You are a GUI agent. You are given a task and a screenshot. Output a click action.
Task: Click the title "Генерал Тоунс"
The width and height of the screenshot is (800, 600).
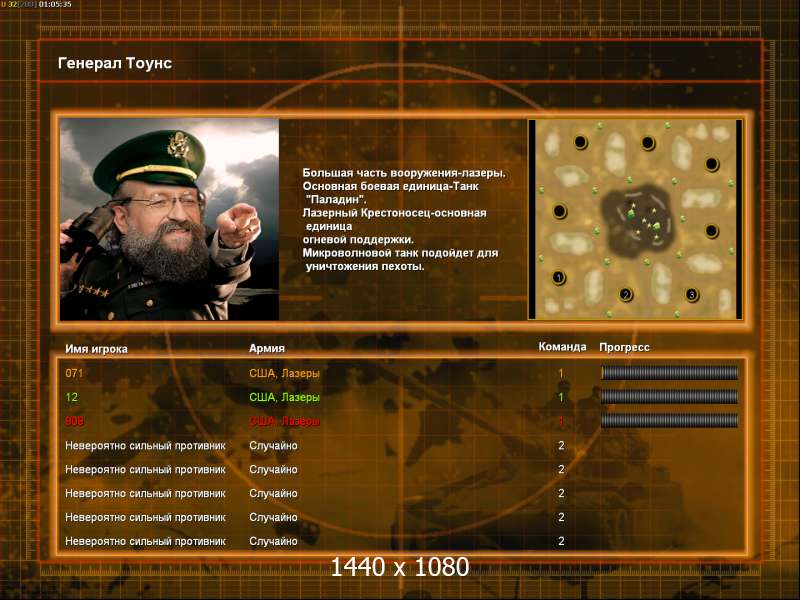coord(115,63)
